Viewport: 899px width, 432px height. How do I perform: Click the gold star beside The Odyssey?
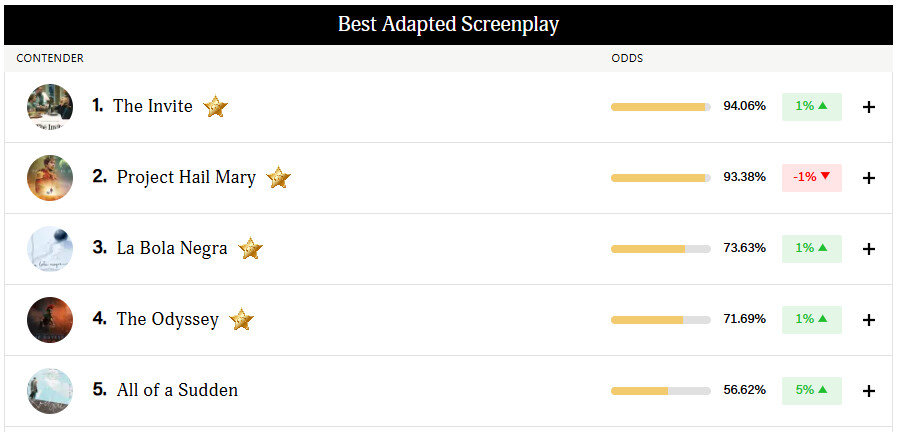tap(241, 320)
